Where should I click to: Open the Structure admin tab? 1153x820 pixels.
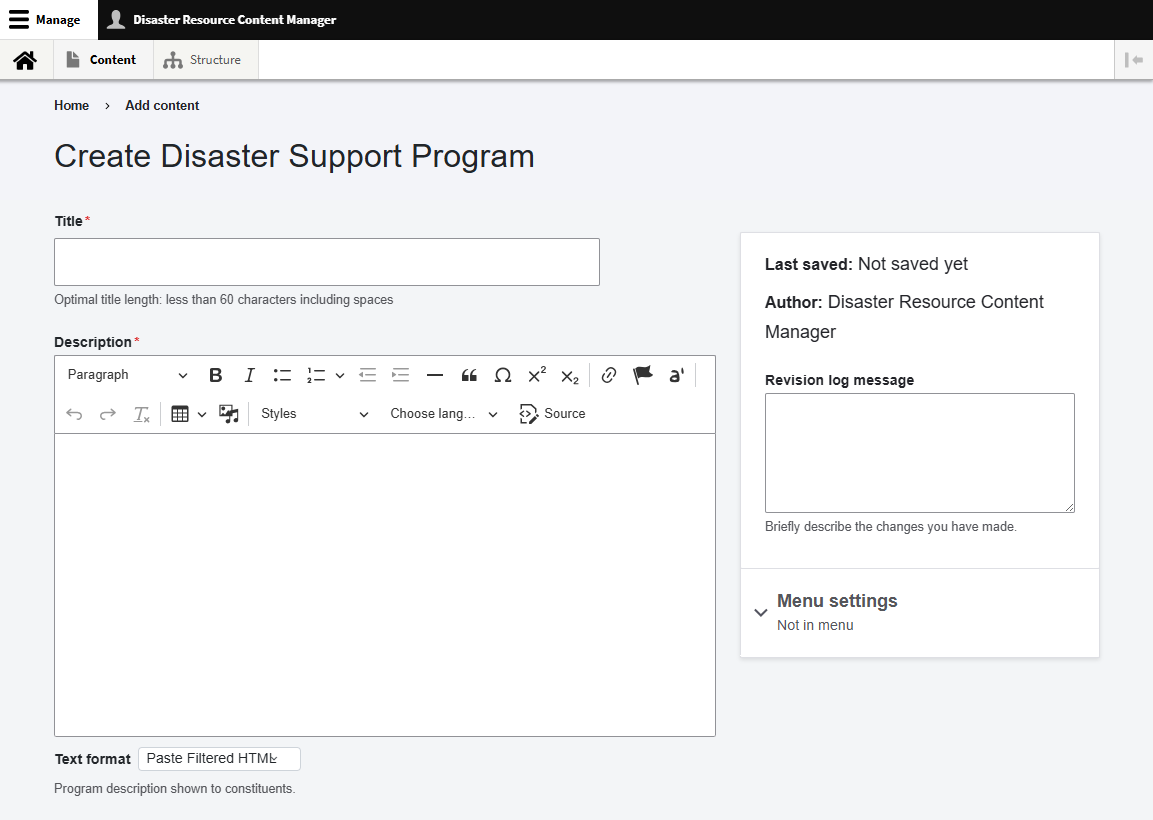205,60
